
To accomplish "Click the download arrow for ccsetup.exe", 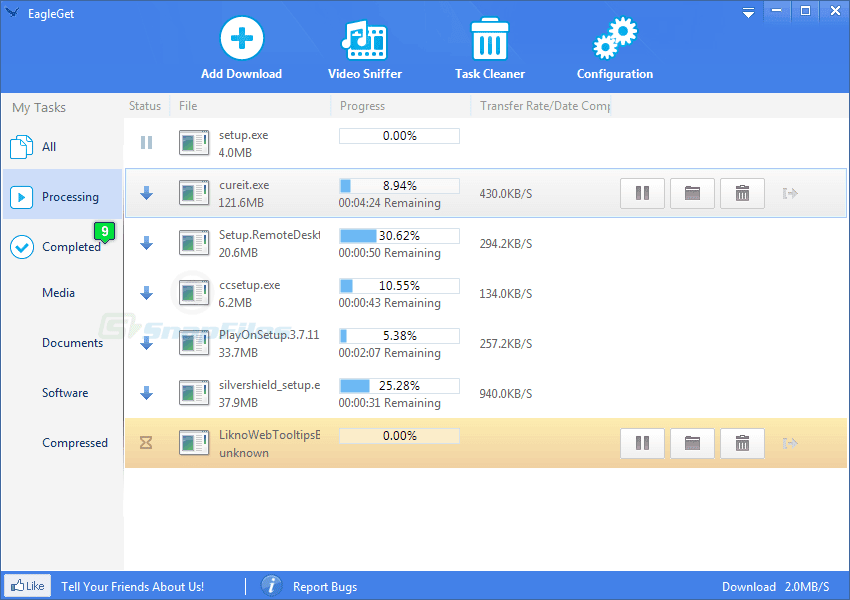I will coord(146,293).
